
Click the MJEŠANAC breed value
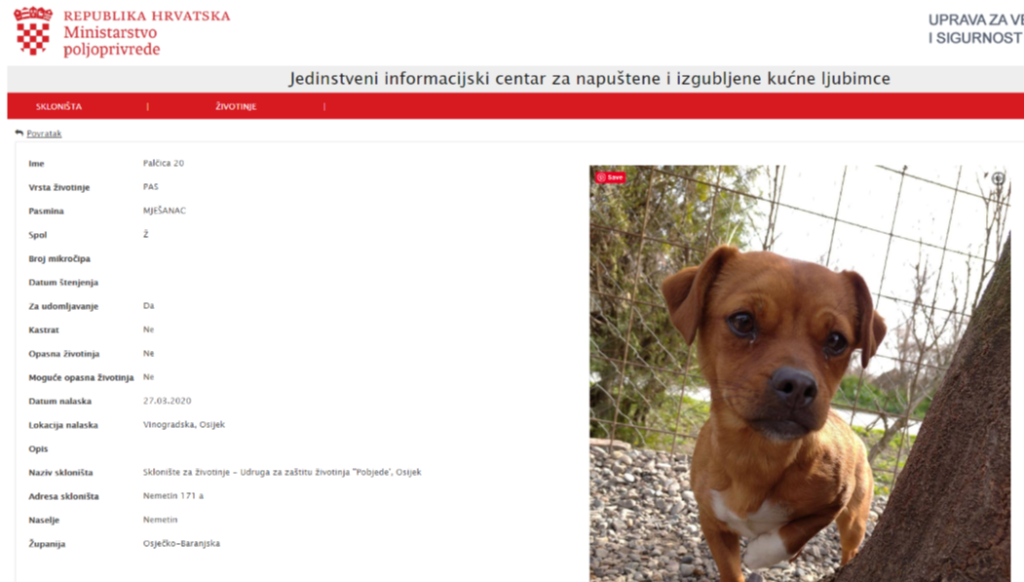[x=165, y=210]
